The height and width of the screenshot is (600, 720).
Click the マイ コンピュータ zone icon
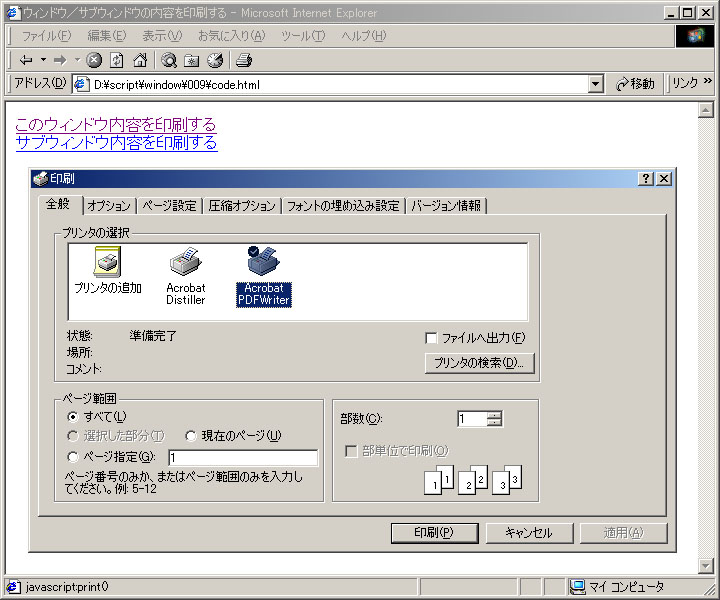577,587
